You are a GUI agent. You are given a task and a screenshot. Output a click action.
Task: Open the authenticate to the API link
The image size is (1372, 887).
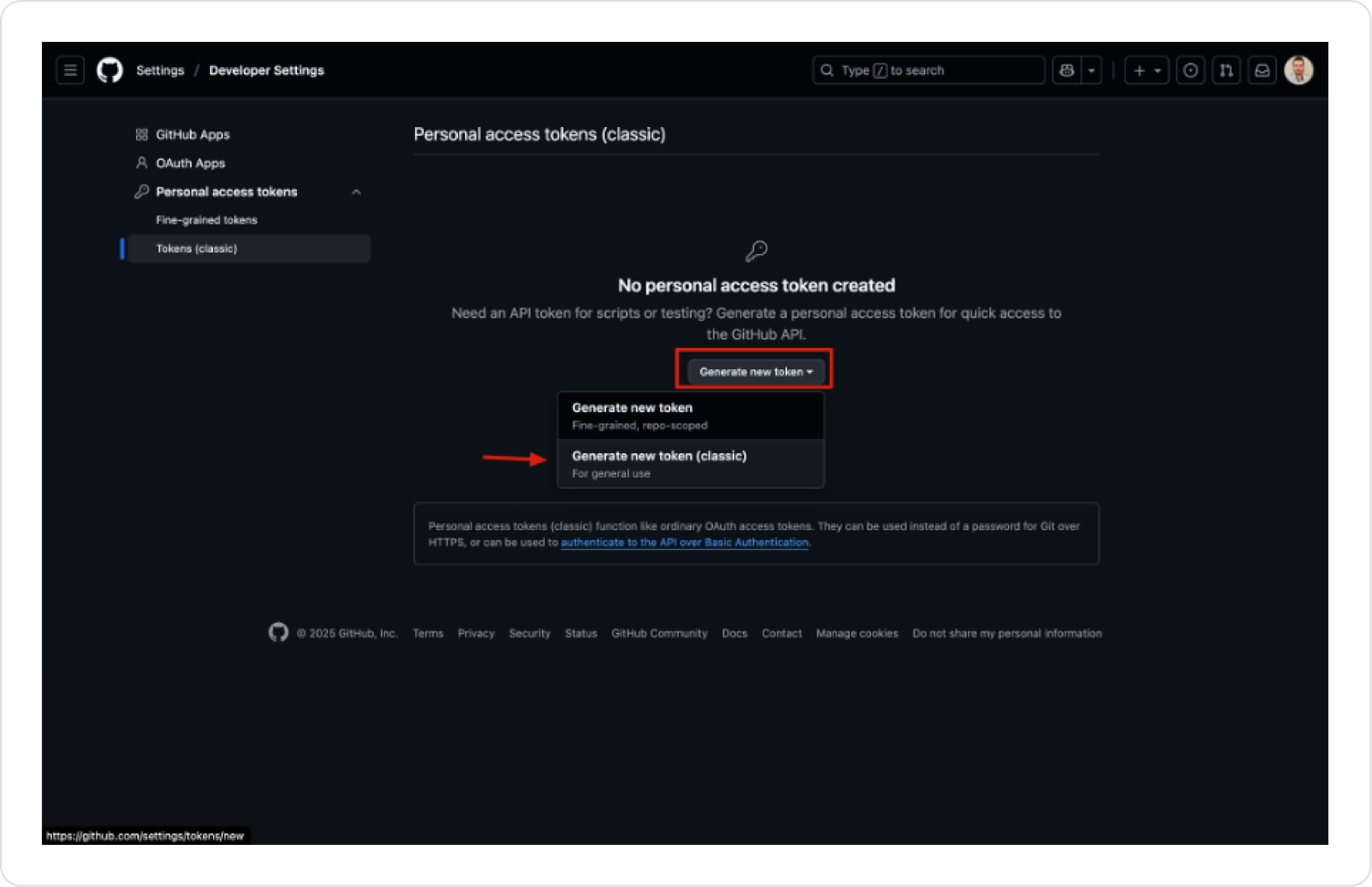click(x=684, y=543)
